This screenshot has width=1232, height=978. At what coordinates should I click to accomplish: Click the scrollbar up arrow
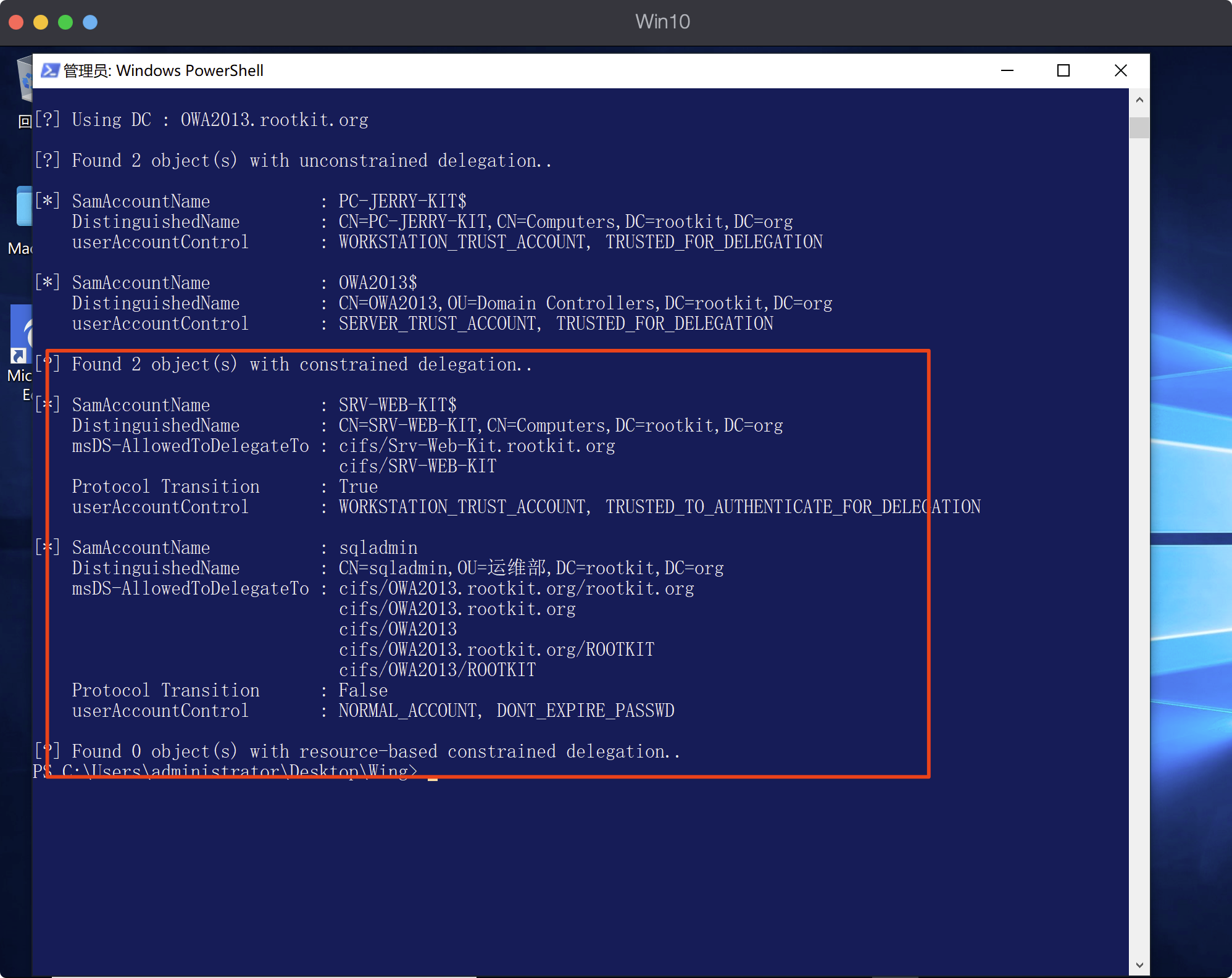(1139, 100)
